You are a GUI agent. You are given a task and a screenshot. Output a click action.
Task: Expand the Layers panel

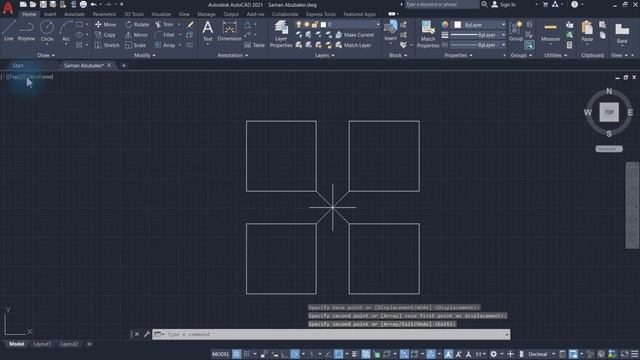(x=324, y=55)
